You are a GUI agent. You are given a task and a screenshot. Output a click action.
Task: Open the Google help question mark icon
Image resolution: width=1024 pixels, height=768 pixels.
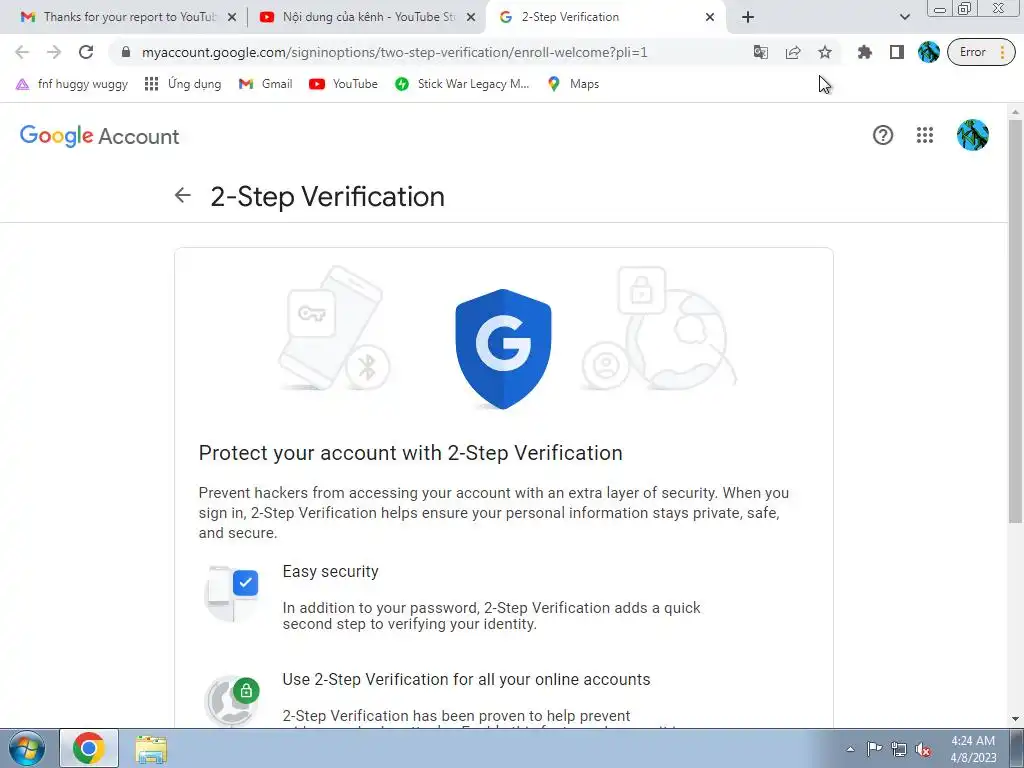[x=882, y=135]
